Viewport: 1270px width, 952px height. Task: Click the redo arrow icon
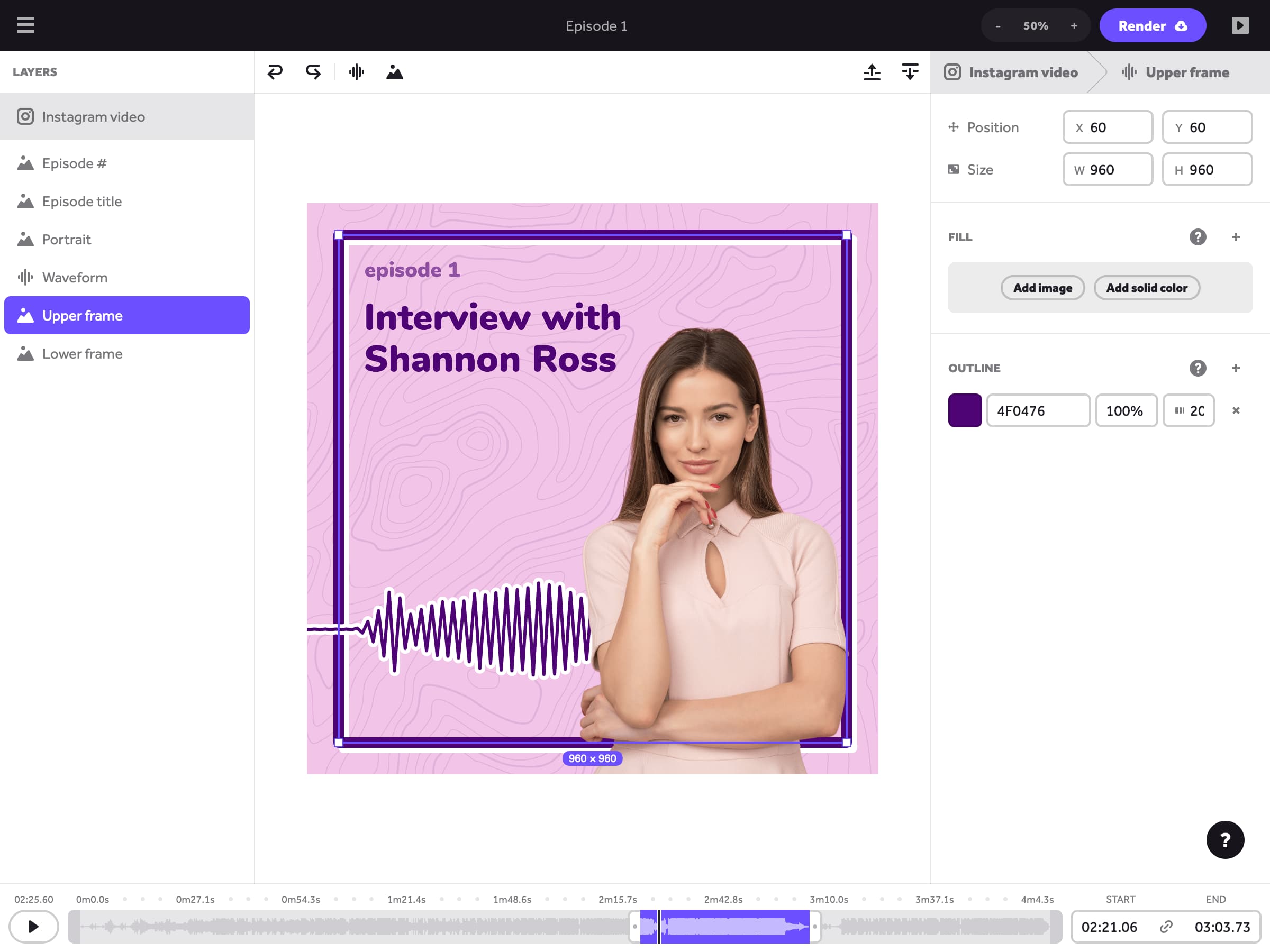(313, 72)
